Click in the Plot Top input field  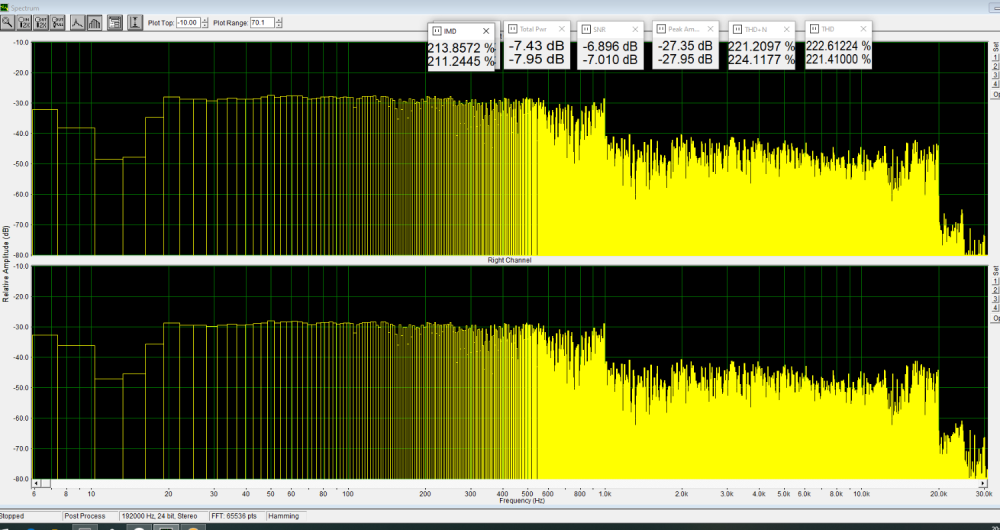187,21
